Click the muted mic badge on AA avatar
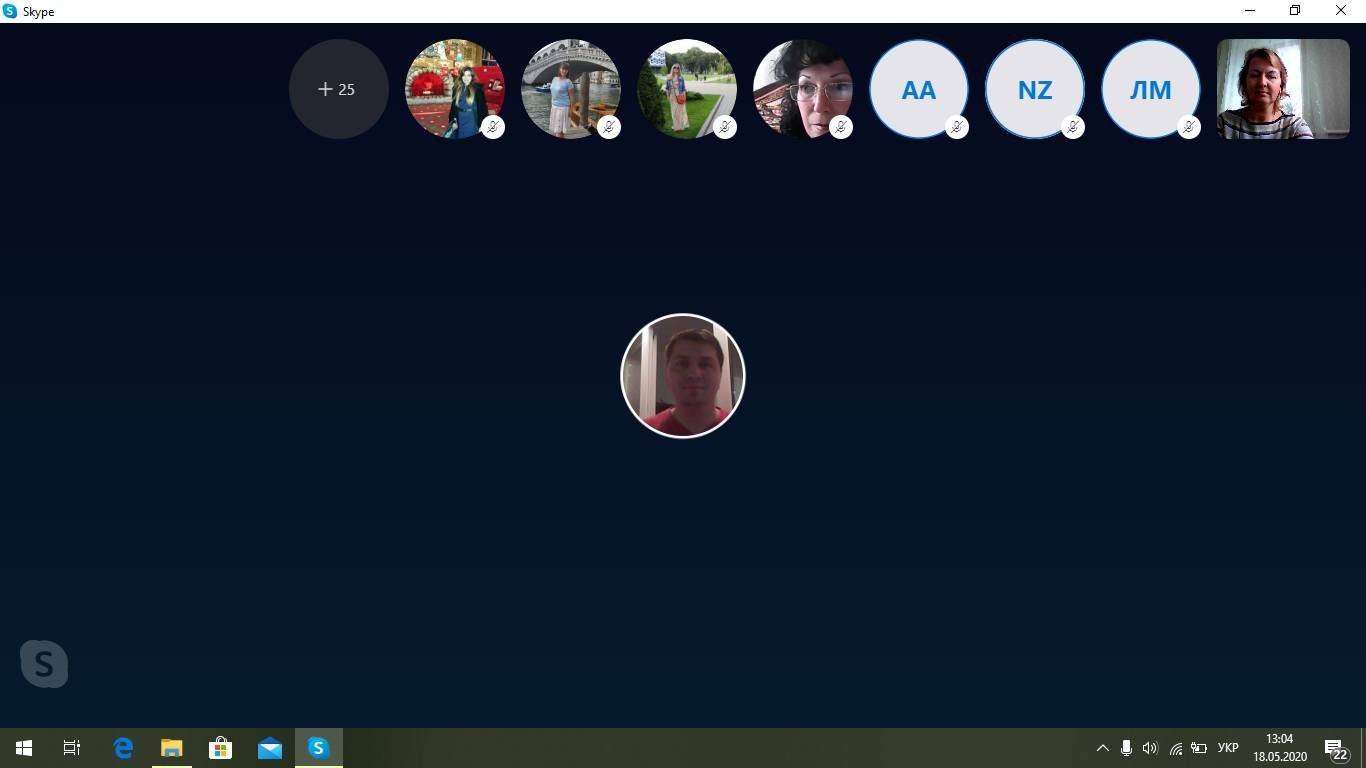Screen dimensions: 1366x768 pyautogui.click(x=957, y=127)
